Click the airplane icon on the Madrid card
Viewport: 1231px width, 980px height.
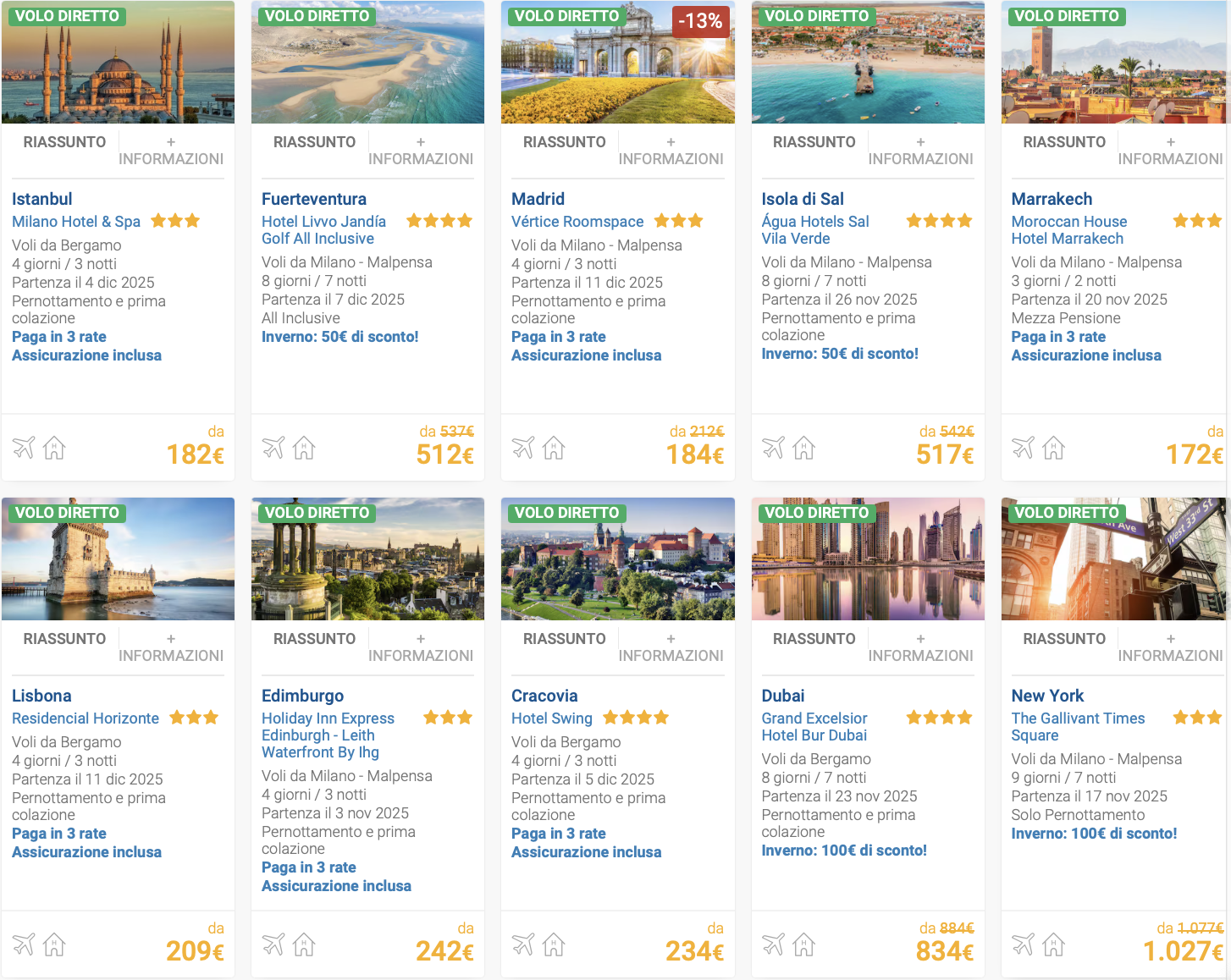[x=523, y=448]
